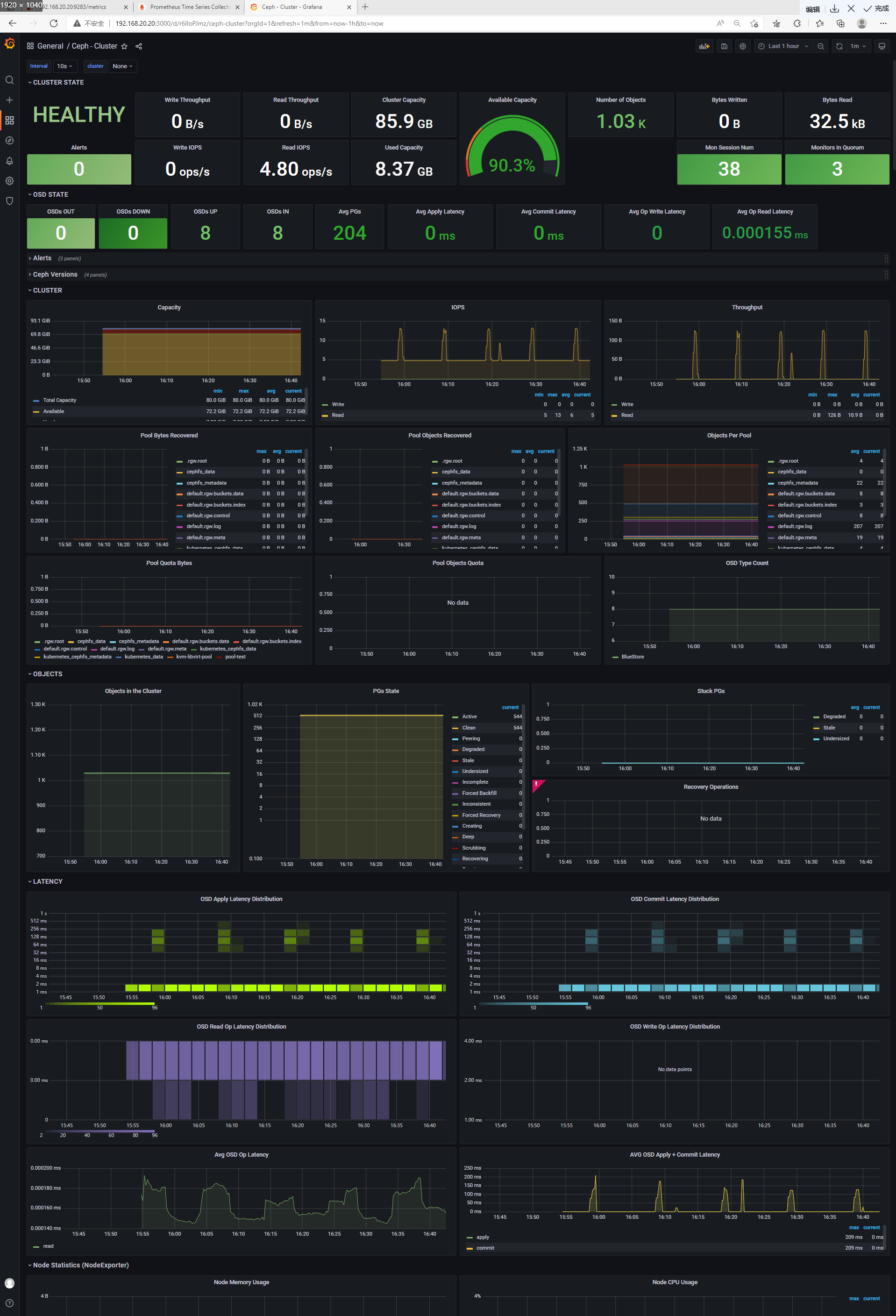Open the user avatar in sidebar bottom
This screenshot has height=1316, width=896.
pos(10,1283)
